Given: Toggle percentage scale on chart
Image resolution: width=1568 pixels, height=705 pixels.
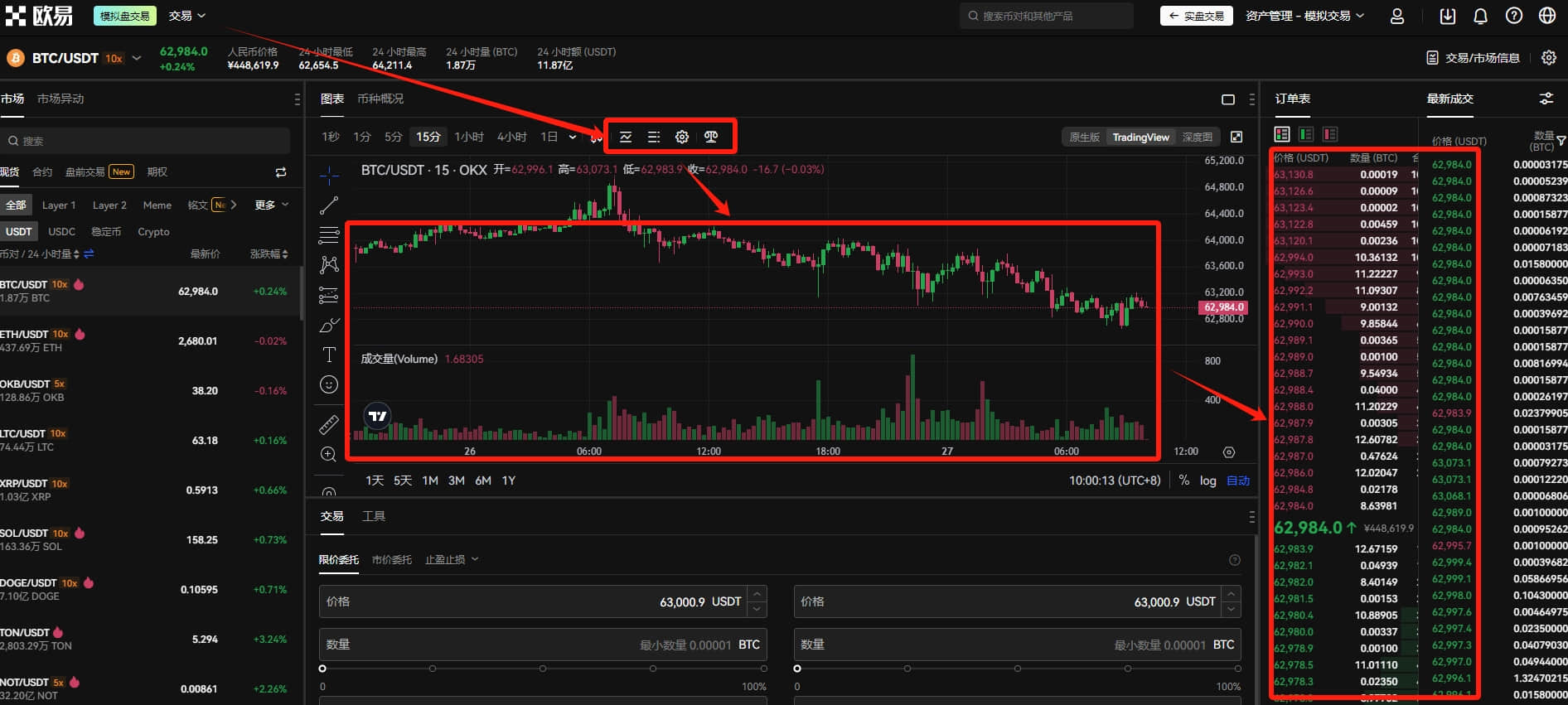Looking at the screenshot, I should (1183, 480).
